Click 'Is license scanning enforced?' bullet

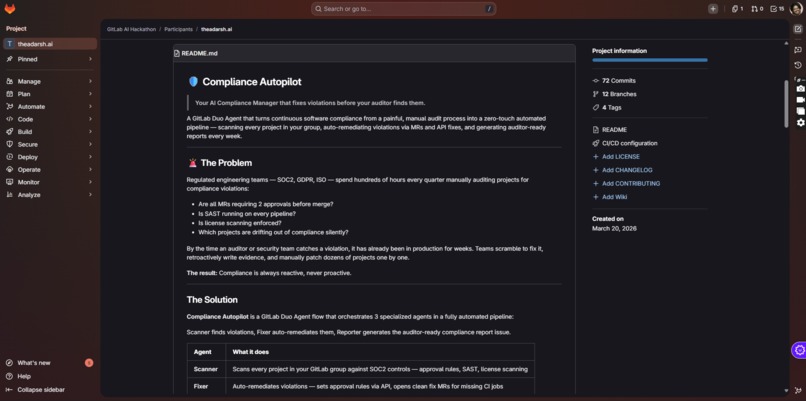pos(240,223)
